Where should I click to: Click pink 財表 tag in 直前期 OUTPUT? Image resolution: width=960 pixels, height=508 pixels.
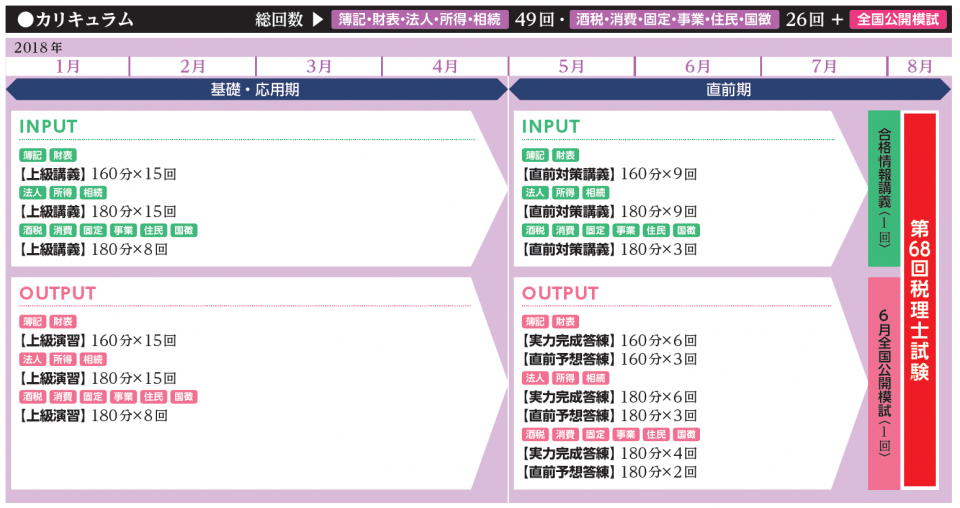[x=566, y=322]
